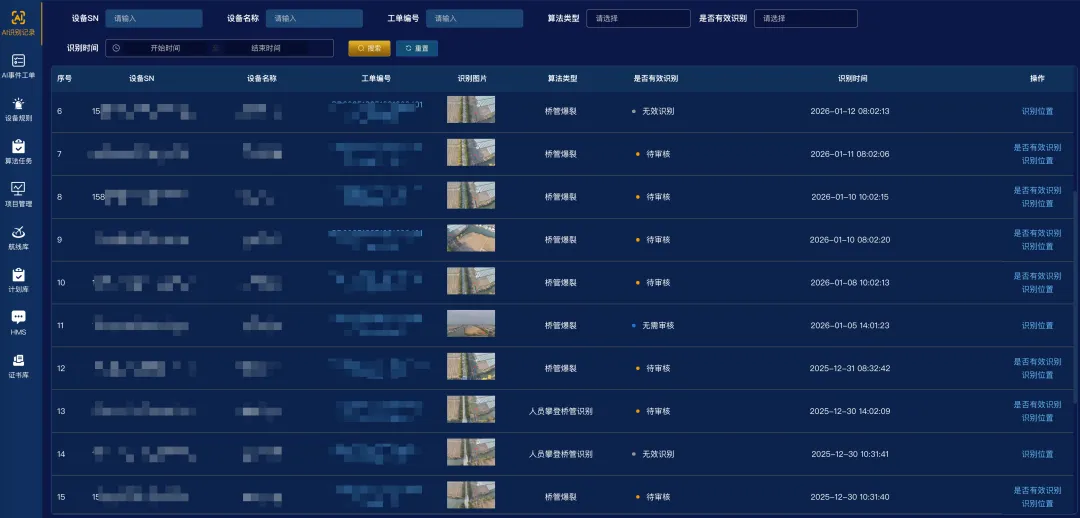Open the thumbnail image in row 10
Viewport: 1080px width, 518px height.
click(x=470, y=280)
